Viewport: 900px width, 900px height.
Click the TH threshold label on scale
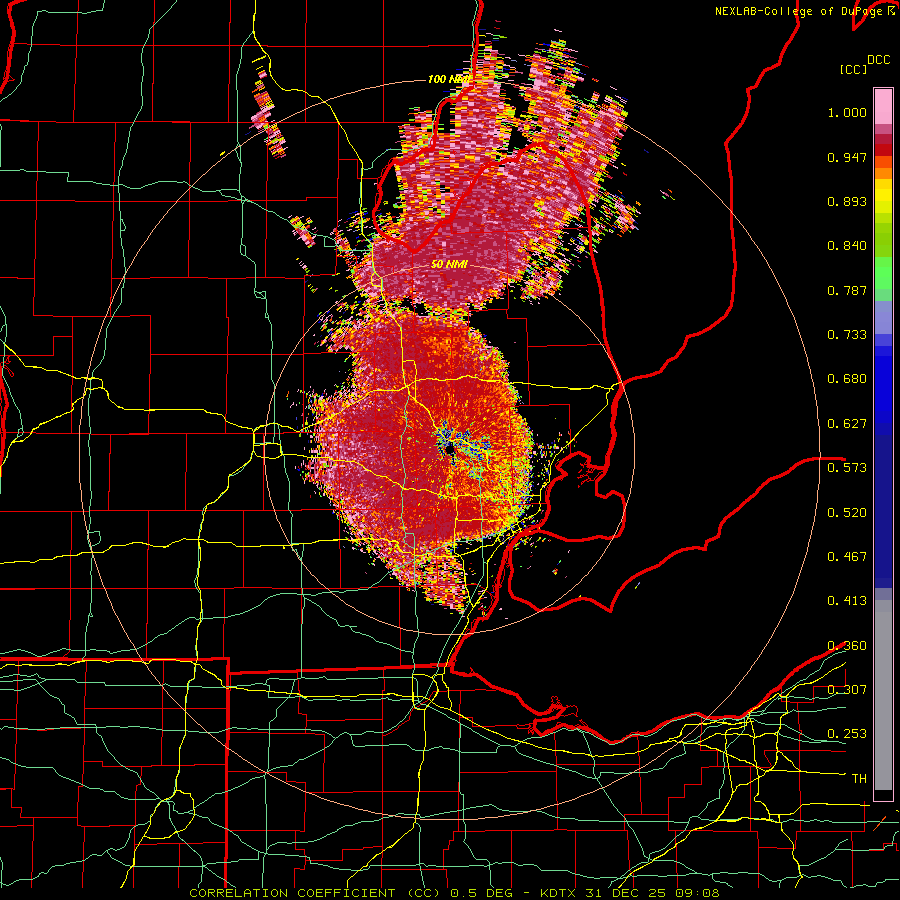pos(859,779)
